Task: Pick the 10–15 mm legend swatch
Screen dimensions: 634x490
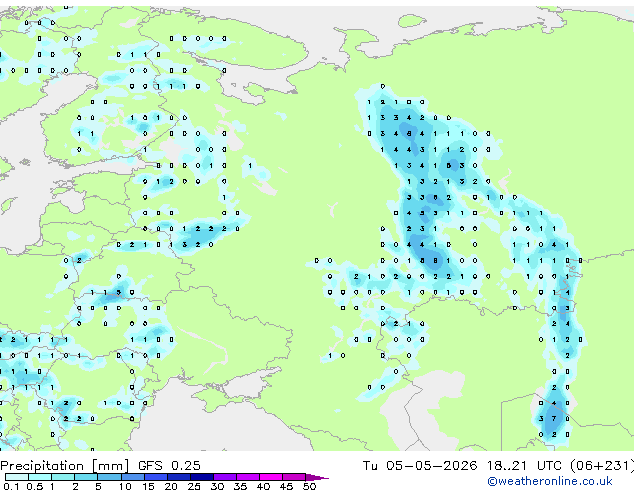Action: pyautogui.click(x=133, y=477)
